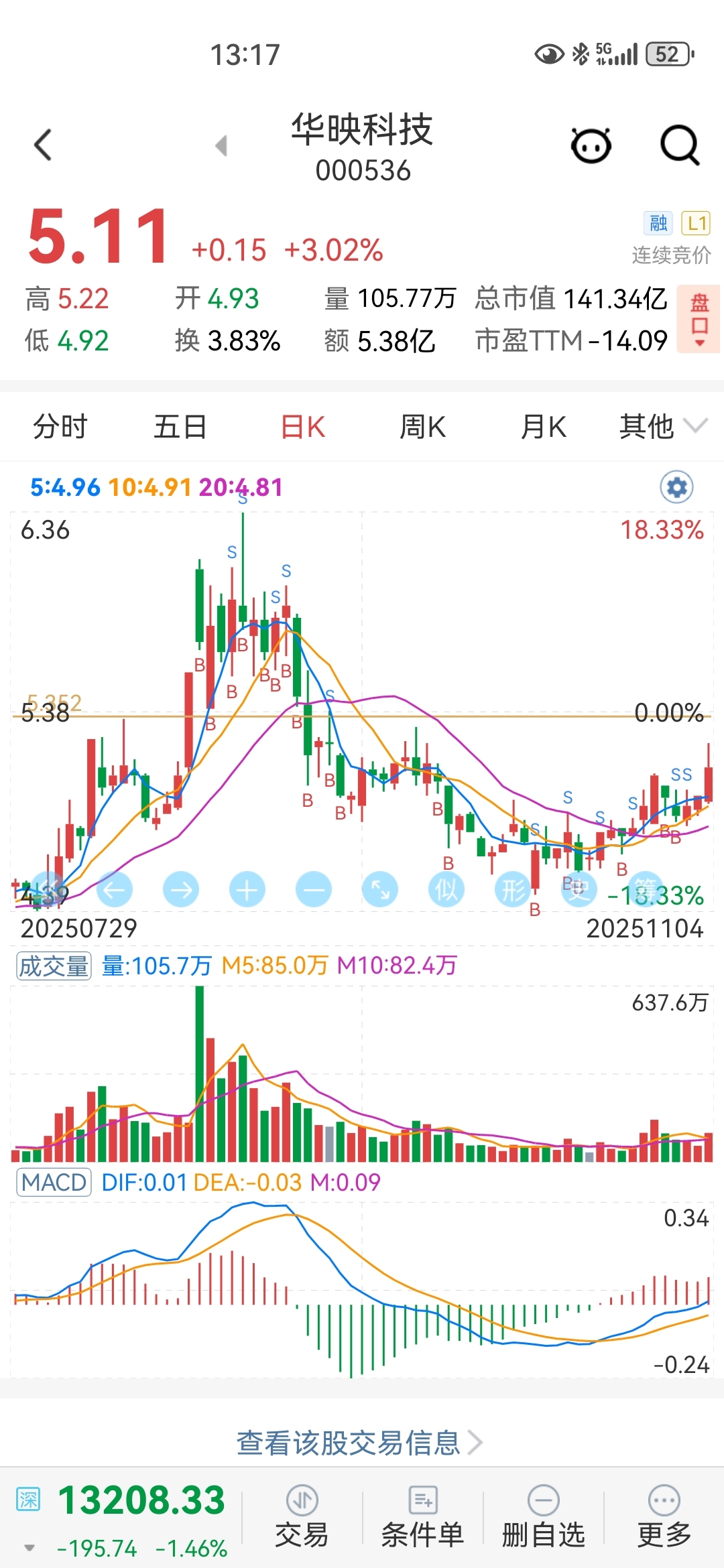The height and width of the screenshot is (1568, 724).
Task: Tap the current price 5.11
Action: pyautogui.click(x=98, y=237)
